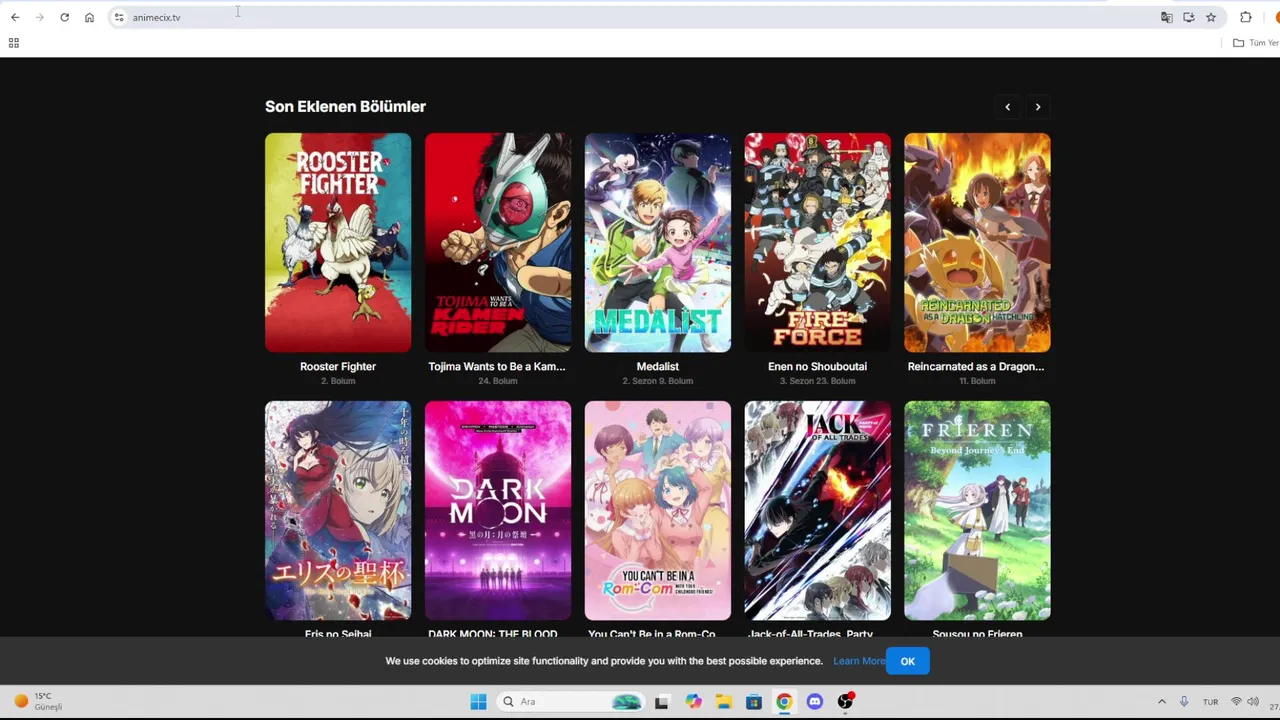Viewport: 1280px width, 720px height.
Task: Open File Explorer from the taskbar
Action: [723, 702]
